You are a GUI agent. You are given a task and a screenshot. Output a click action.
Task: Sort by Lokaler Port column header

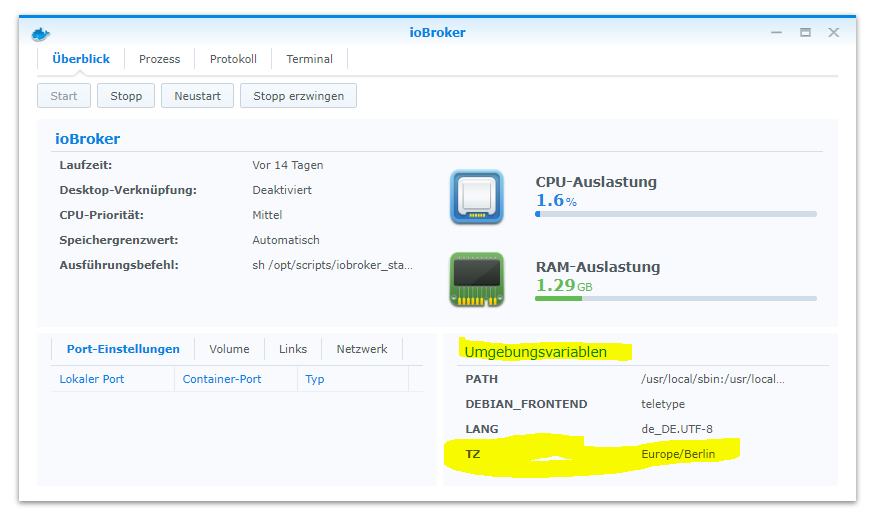(x=113, y=379)
